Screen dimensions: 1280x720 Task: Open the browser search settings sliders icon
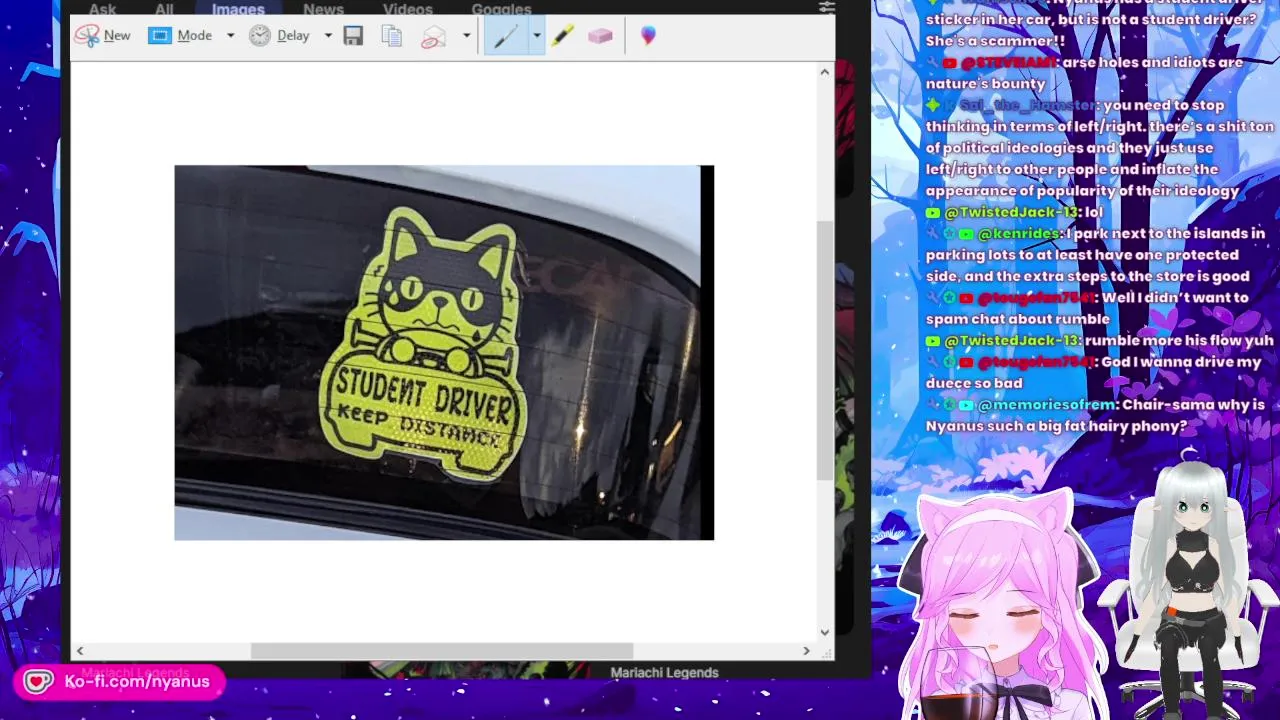tap(826, 7)
